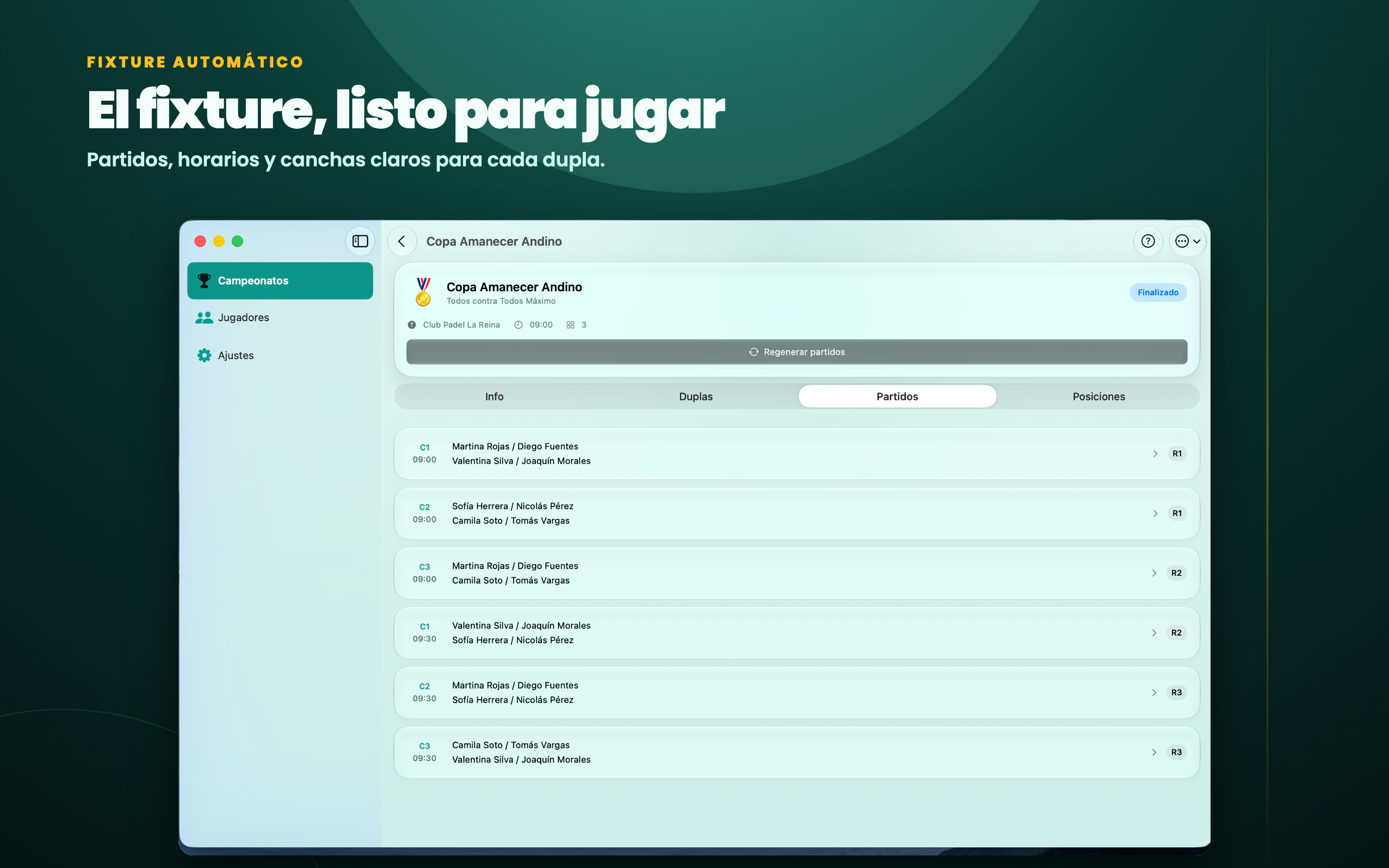This screenshot has height=868, width=1389.
Task: Click the C1 09:00 court and time label
Action: [424, 453]
